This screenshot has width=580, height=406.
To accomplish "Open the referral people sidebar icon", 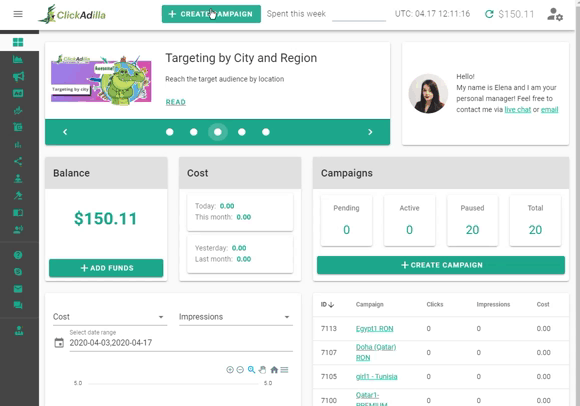I will tap(18, 229).
